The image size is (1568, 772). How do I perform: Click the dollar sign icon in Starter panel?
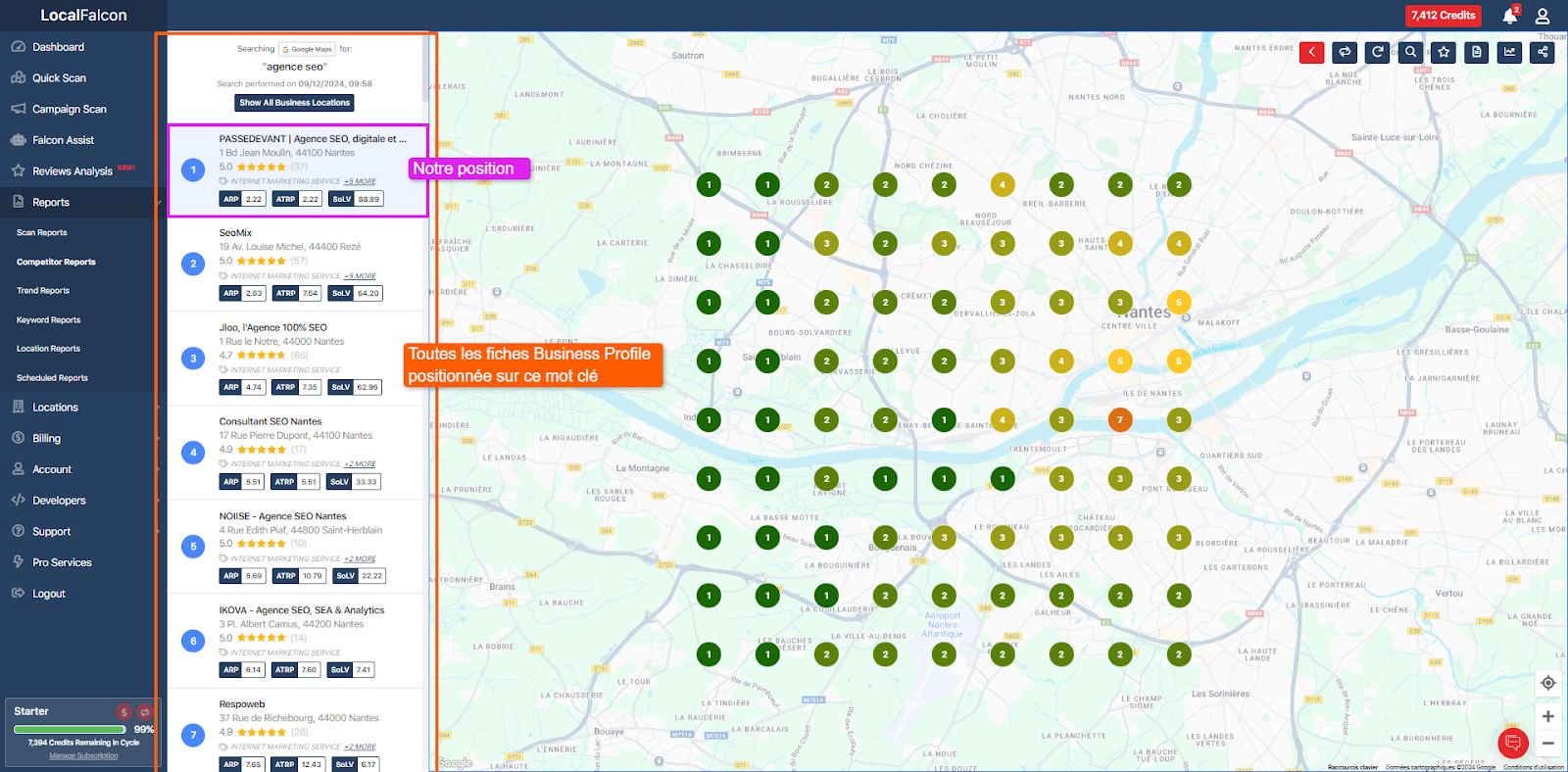[124, 712]
